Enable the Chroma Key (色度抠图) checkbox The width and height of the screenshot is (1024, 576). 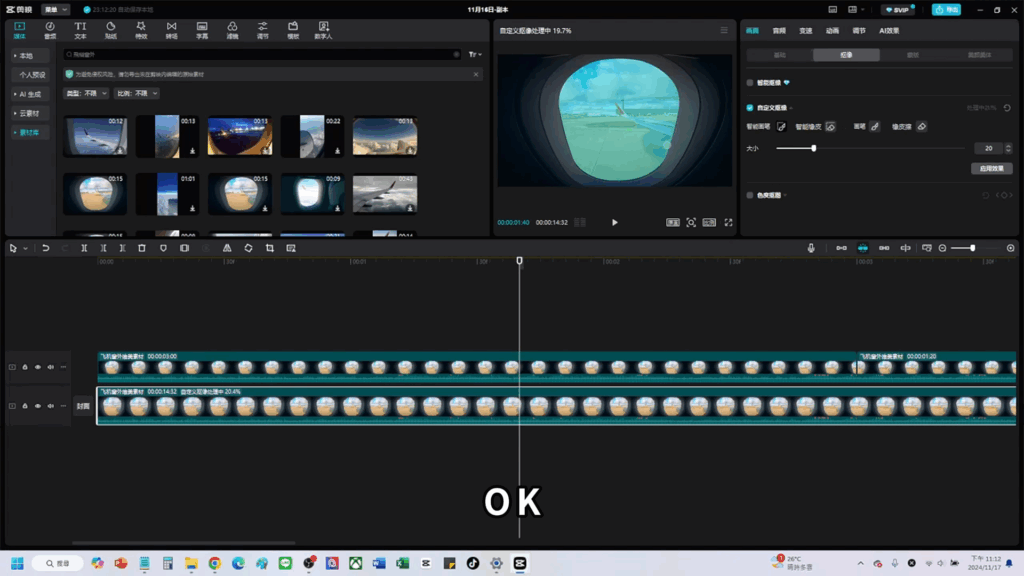tap(750, 195)
